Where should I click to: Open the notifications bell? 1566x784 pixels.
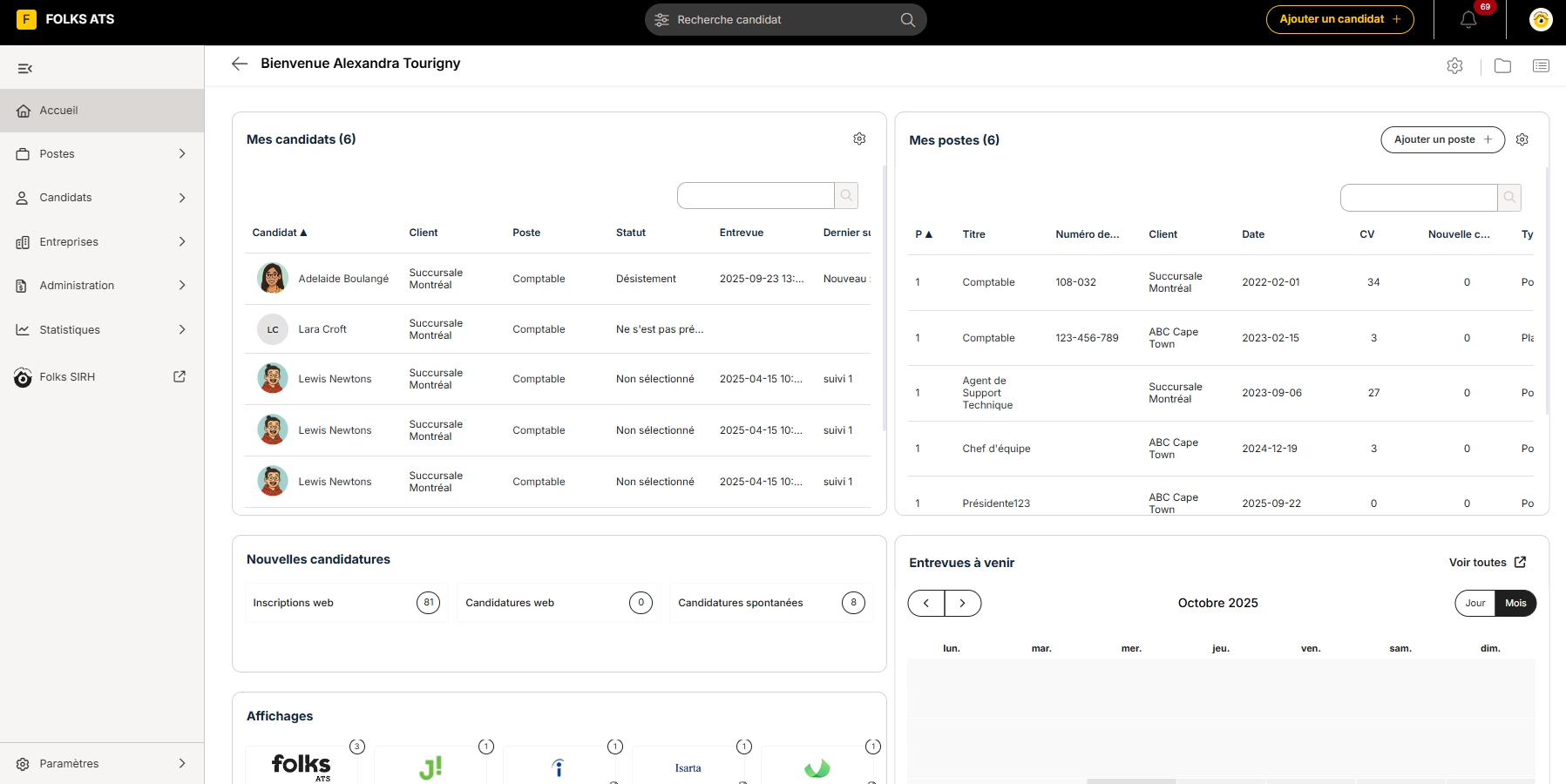click(x=1468, y=19)
